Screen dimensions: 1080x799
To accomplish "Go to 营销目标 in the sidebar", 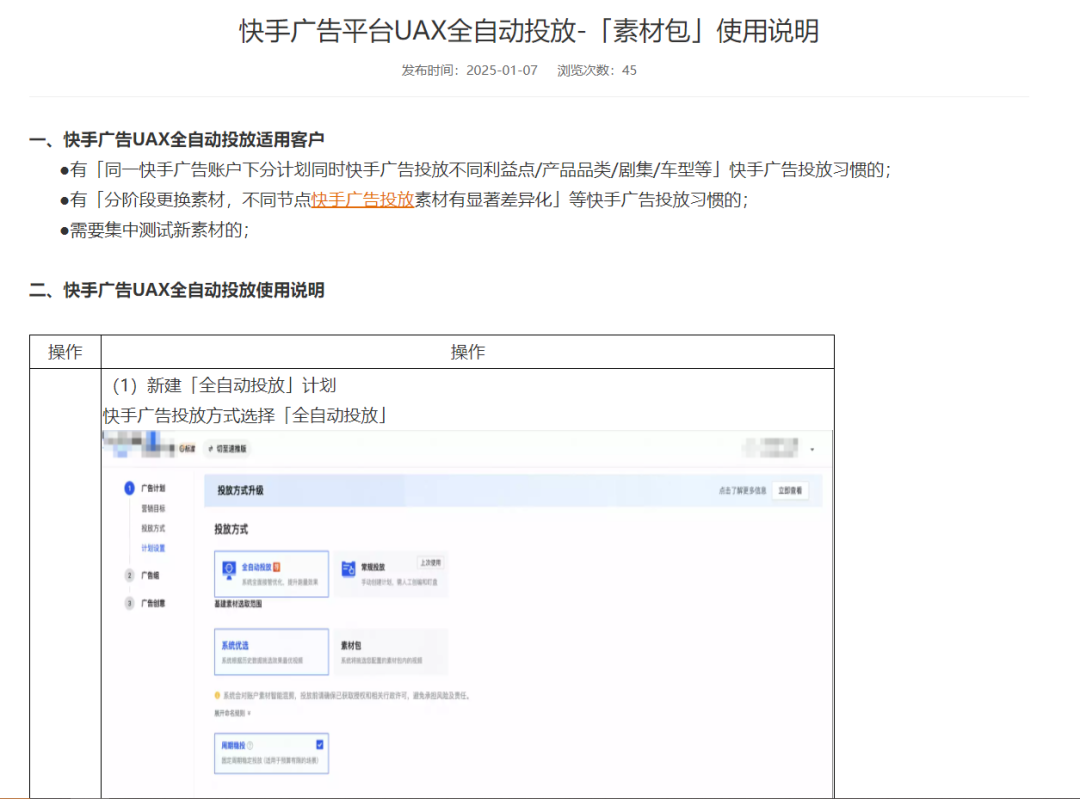I will [x=153, y=508].
